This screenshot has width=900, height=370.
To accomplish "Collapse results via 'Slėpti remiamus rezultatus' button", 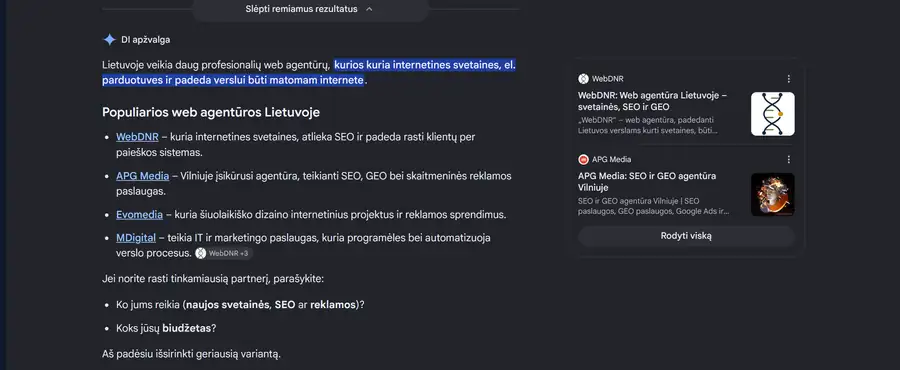I will [x=310, y=9].
